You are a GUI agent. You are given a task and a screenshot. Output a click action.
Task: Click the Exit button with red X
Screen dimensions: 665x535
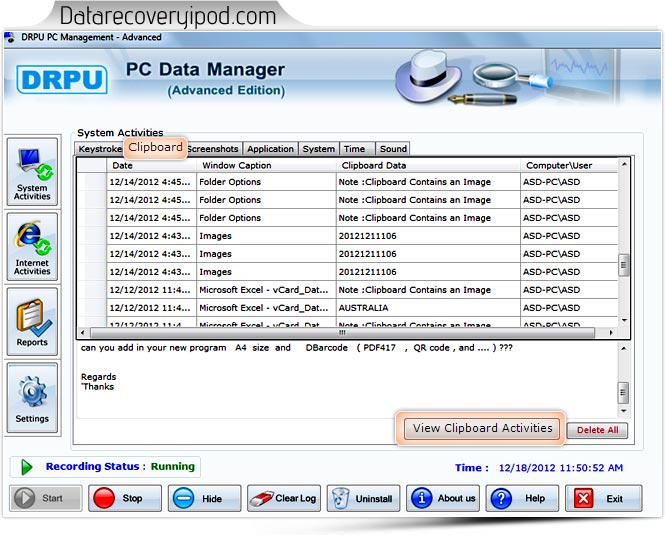(604, 498)
